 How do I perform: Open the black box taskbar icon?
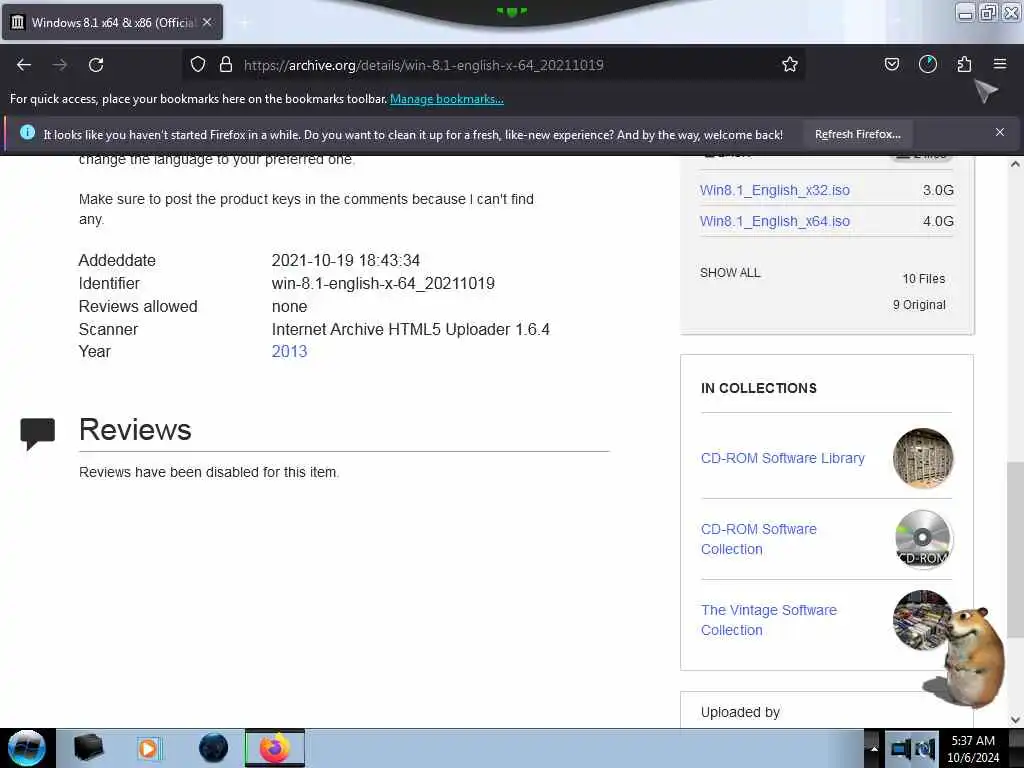88,748
